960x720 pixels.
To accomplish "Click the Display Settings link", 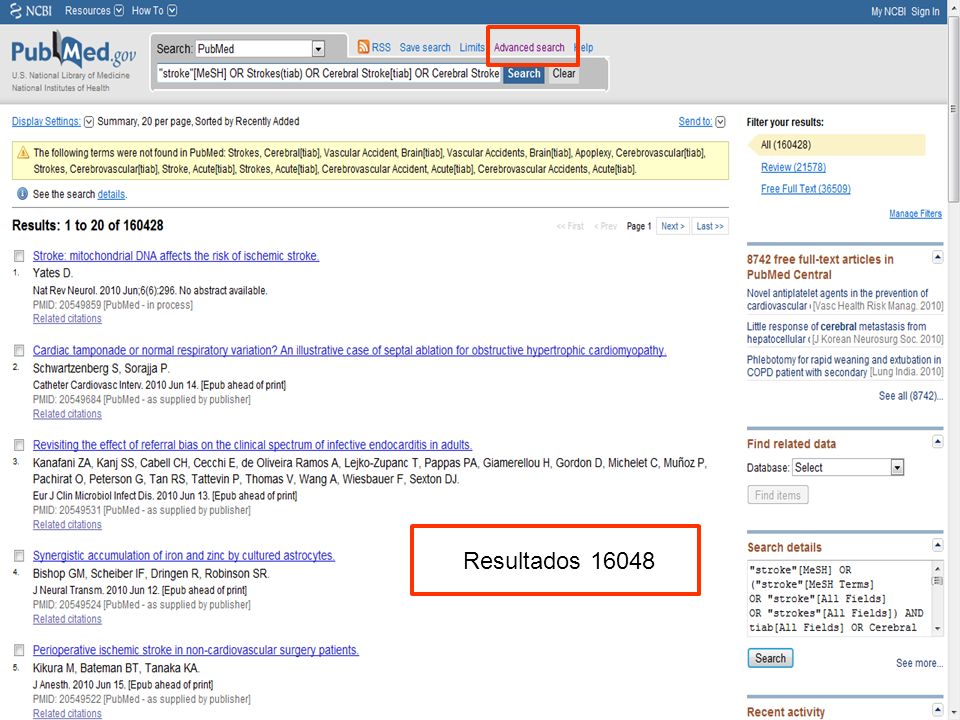I will pyautogui.click(x=46, y=121).
